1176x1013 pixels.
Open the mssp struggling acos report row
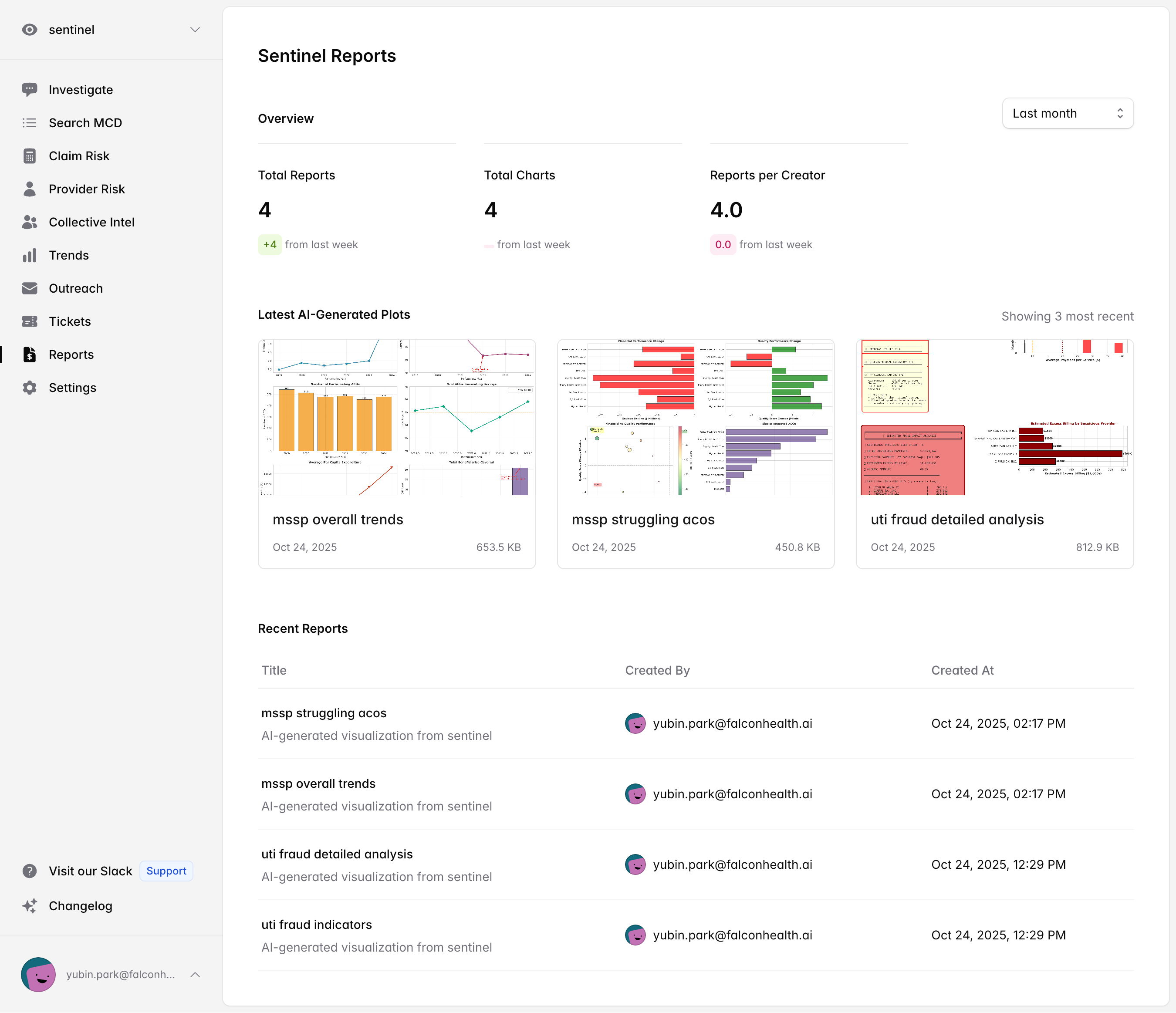(324, 713)
